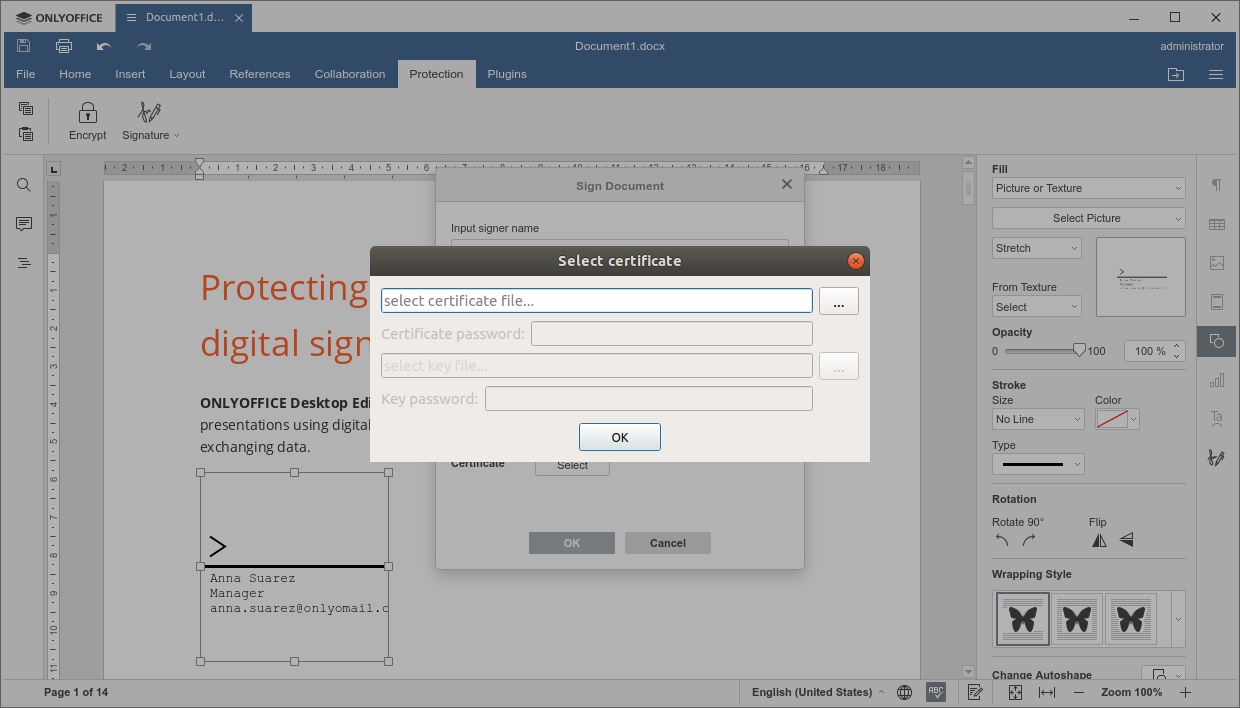Open the Stroke Size dropdown
The width and height of the screenshot is (1240, 708).
pyautogui.click(x=1038, y=419)
